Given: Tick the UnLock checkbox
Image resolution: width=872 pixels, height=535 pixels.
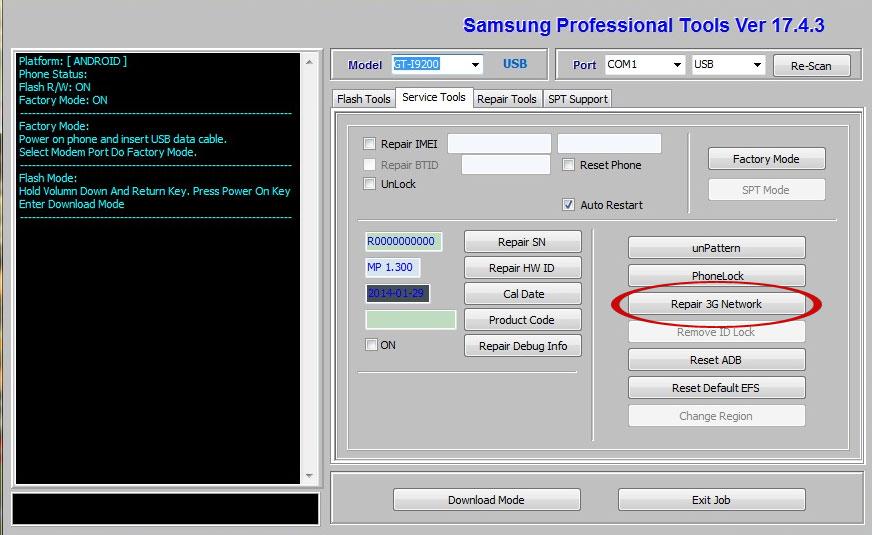Looking at the screenshot, I should pos(369,184).
